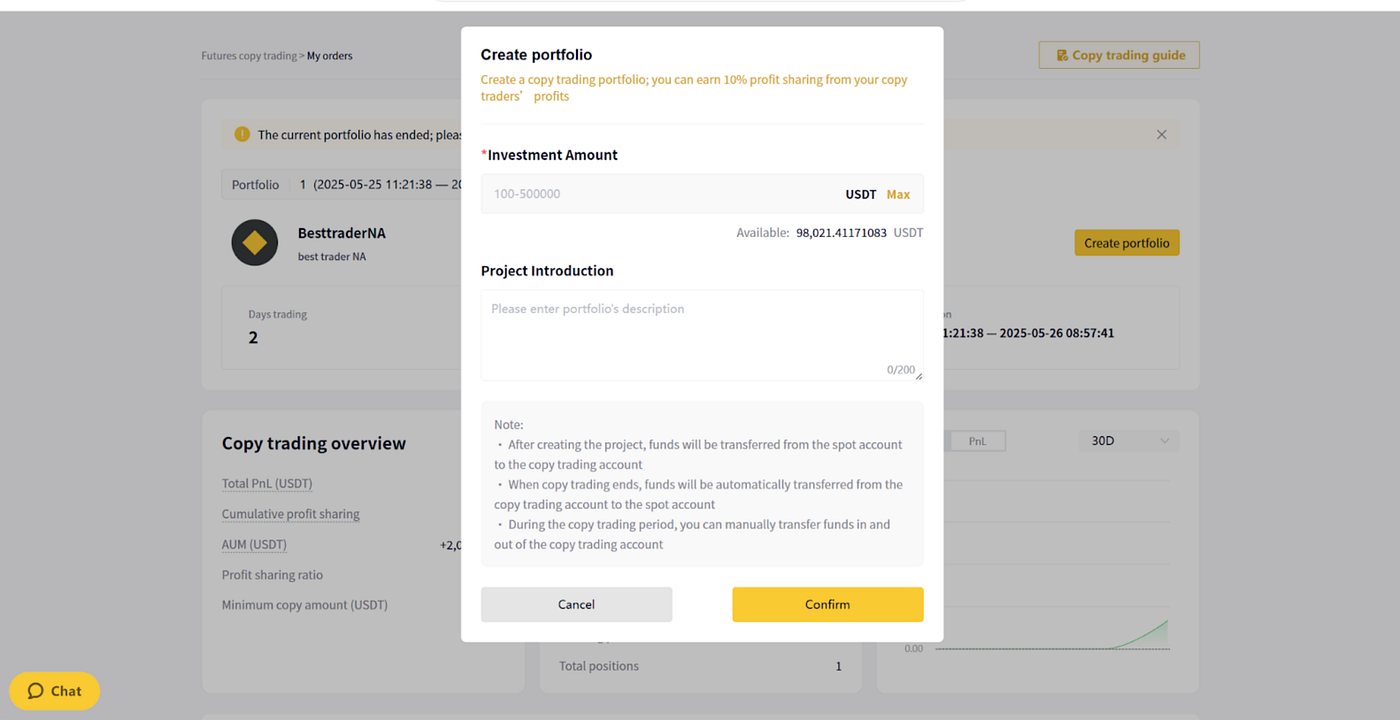The width and height of the screenshot is (1400, 720).
Task: Click the BesttraderNA avatar icon
Action: (x=255, y=243)
